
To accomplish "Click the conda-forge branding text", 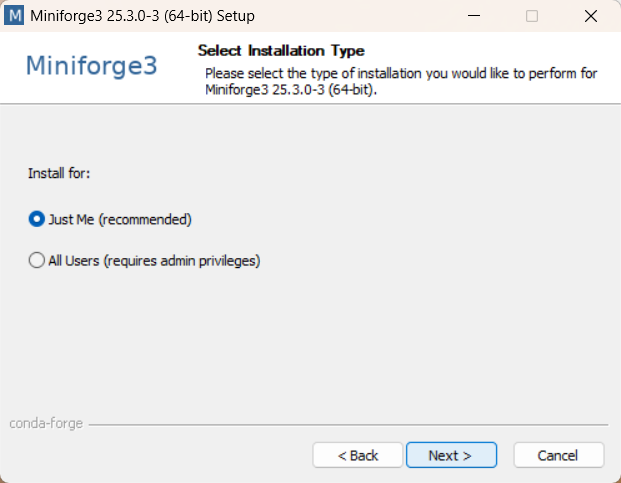I will coord(46,424).
